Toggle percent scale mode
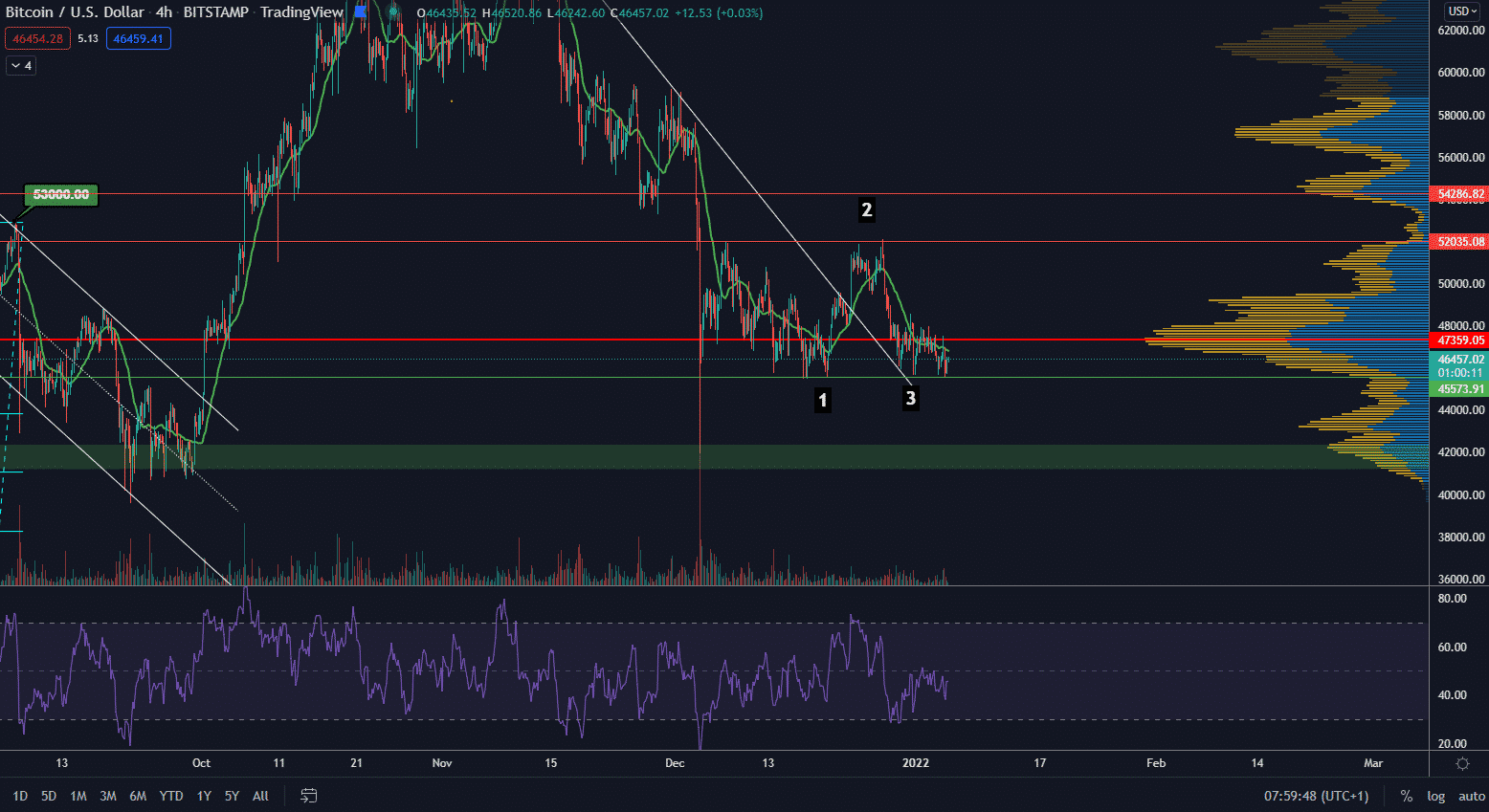This screenshot has width=1489, height=812. (1406, 796)
